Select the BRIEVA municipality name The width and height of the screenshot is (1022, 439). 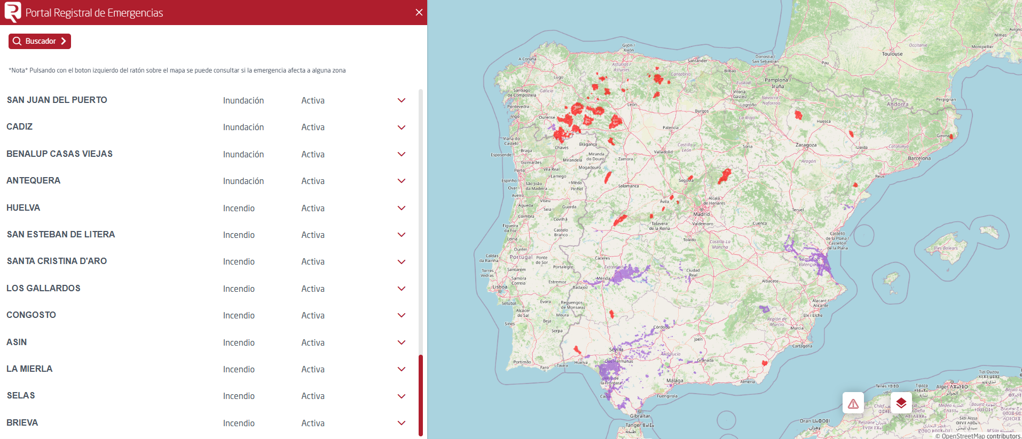click(22, 423)
